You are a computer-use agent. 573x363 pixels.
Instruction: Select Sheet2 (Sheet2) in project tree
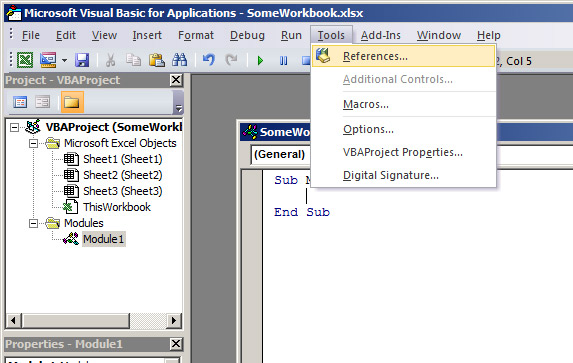point(122,175)
